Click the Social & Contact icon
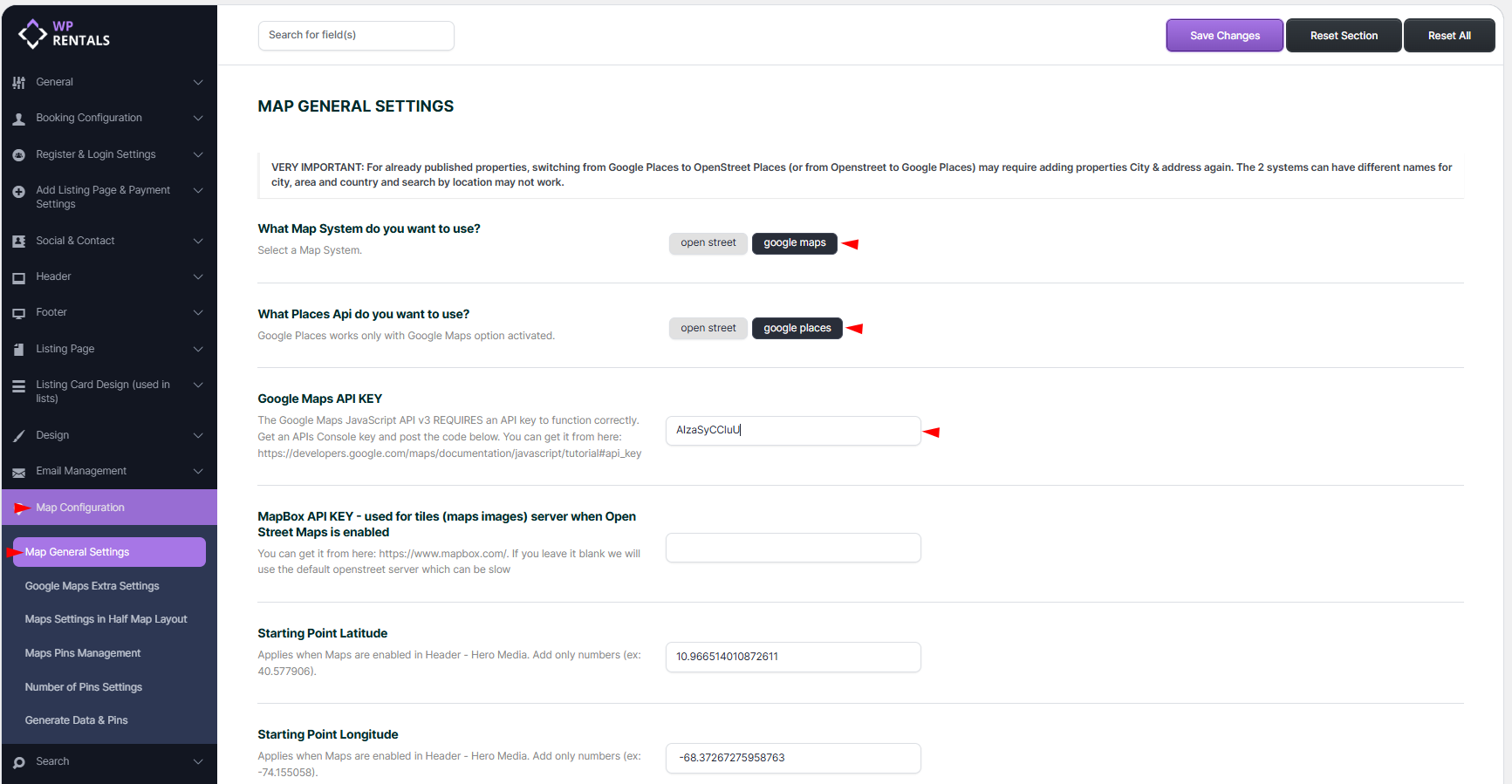1512x784 pixels. [18, 242]
